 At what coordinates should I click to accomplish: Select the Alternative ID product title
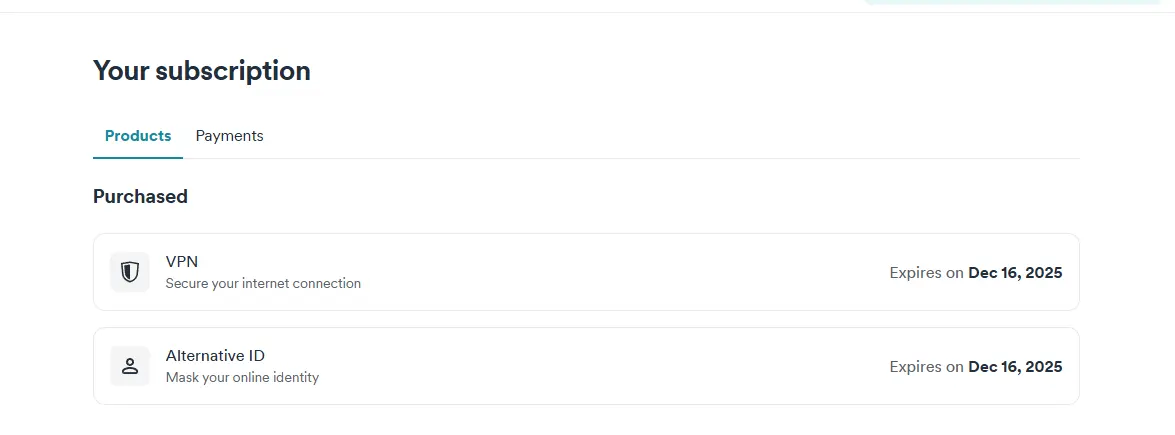tap(215, 356)
